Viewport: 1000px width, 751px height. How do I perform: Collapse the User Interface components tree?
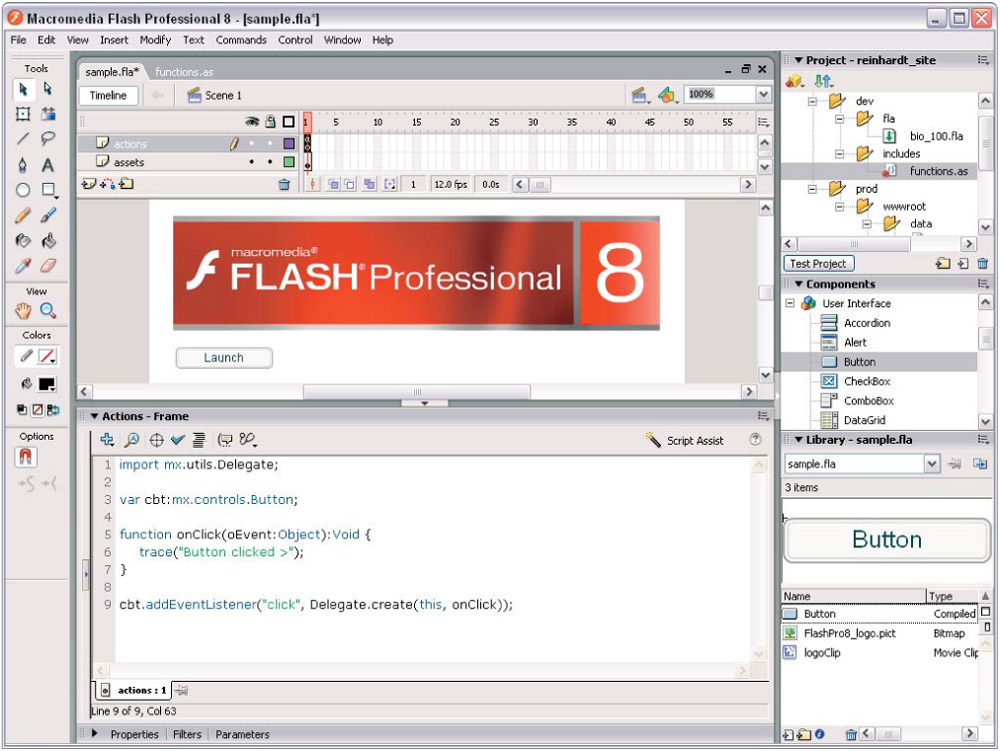(x=789, y=304)
